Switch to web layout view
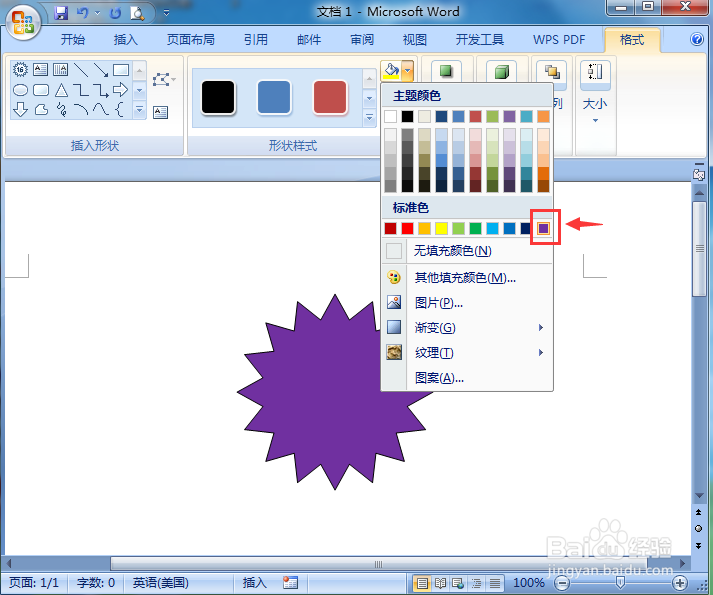This screenshot has width=713, height=595. 458,583
